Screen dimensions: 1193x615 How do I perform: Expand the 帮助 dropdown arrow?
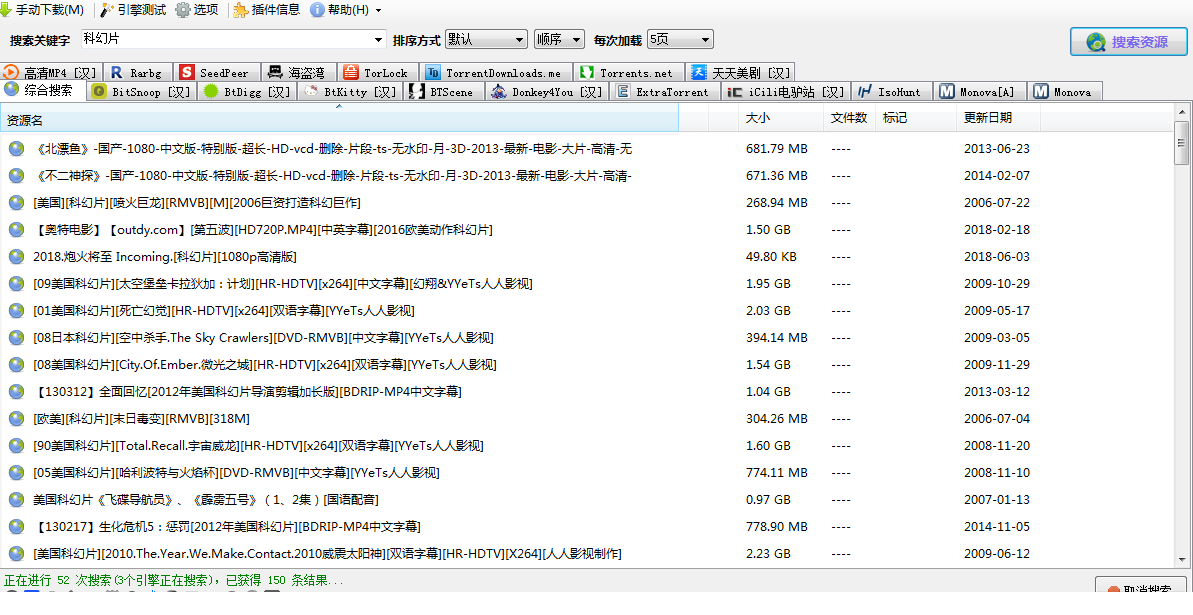tap(379, 11)
